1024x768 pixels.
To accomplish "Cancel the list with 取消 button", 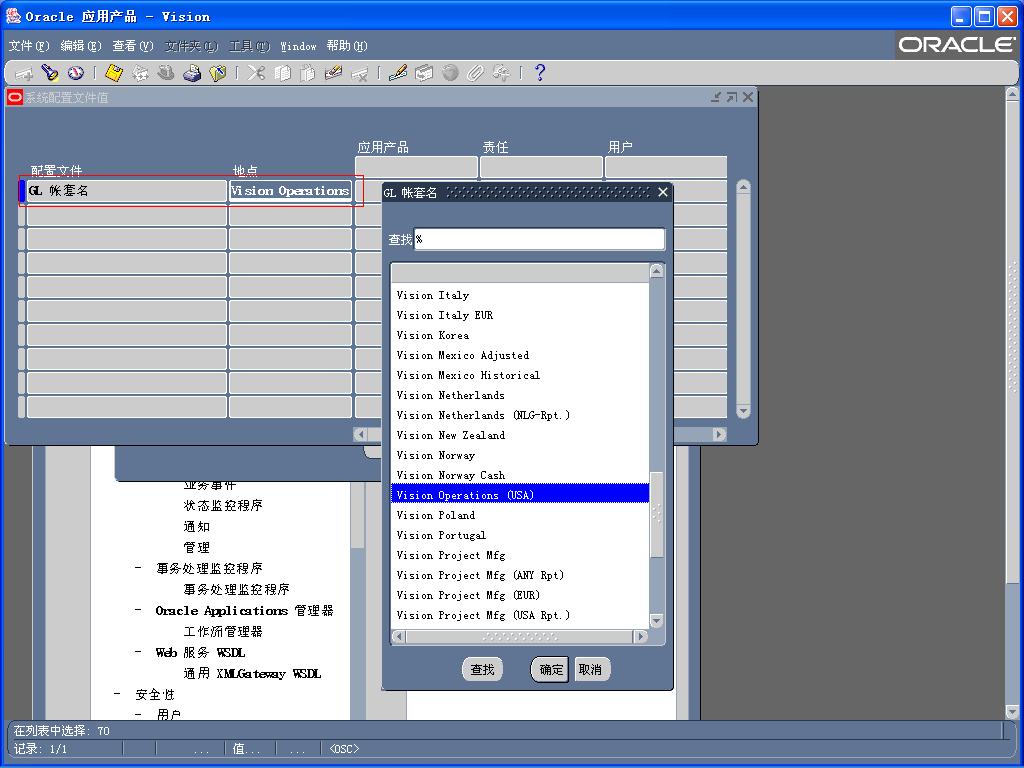I will click(591, 669).
